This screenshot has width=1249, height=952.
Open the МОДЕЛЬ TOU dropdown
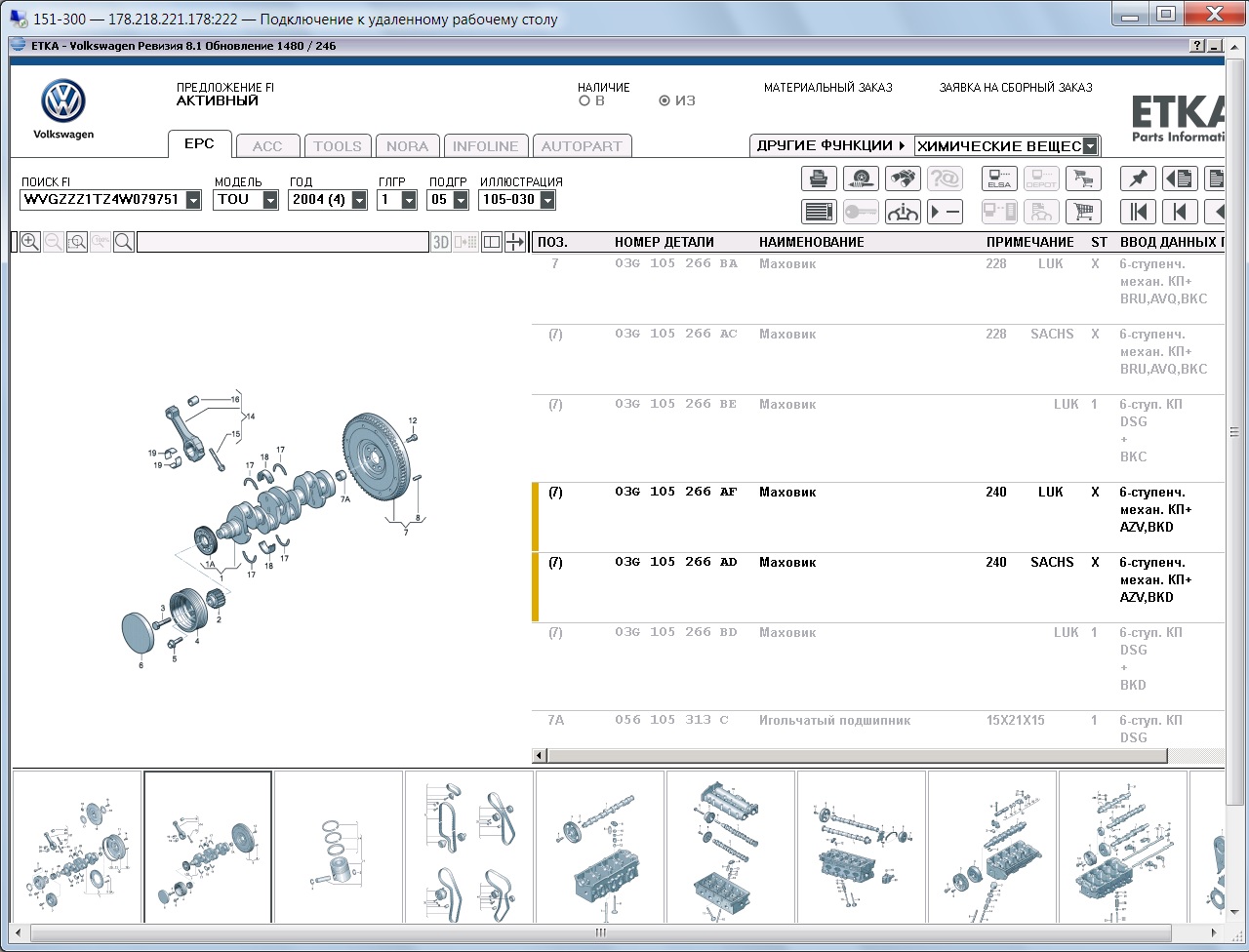(270, 200)
